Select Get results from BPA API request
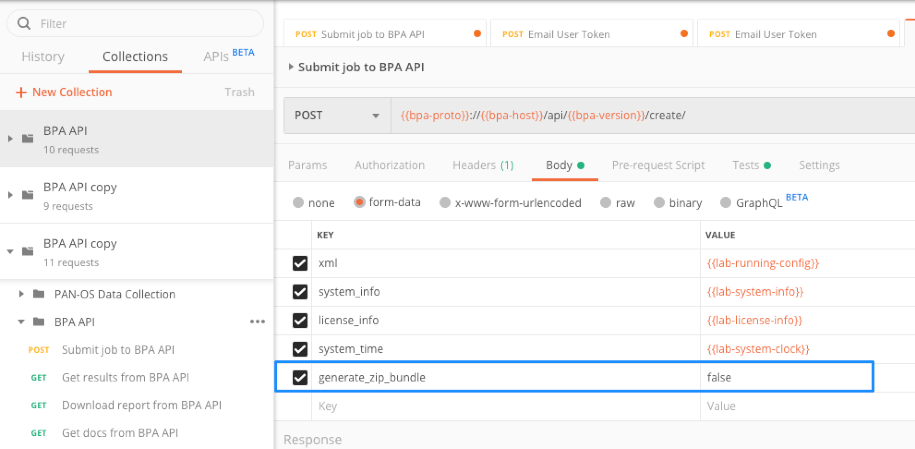The height and width of the screenshot is (449, 915). 125,377
